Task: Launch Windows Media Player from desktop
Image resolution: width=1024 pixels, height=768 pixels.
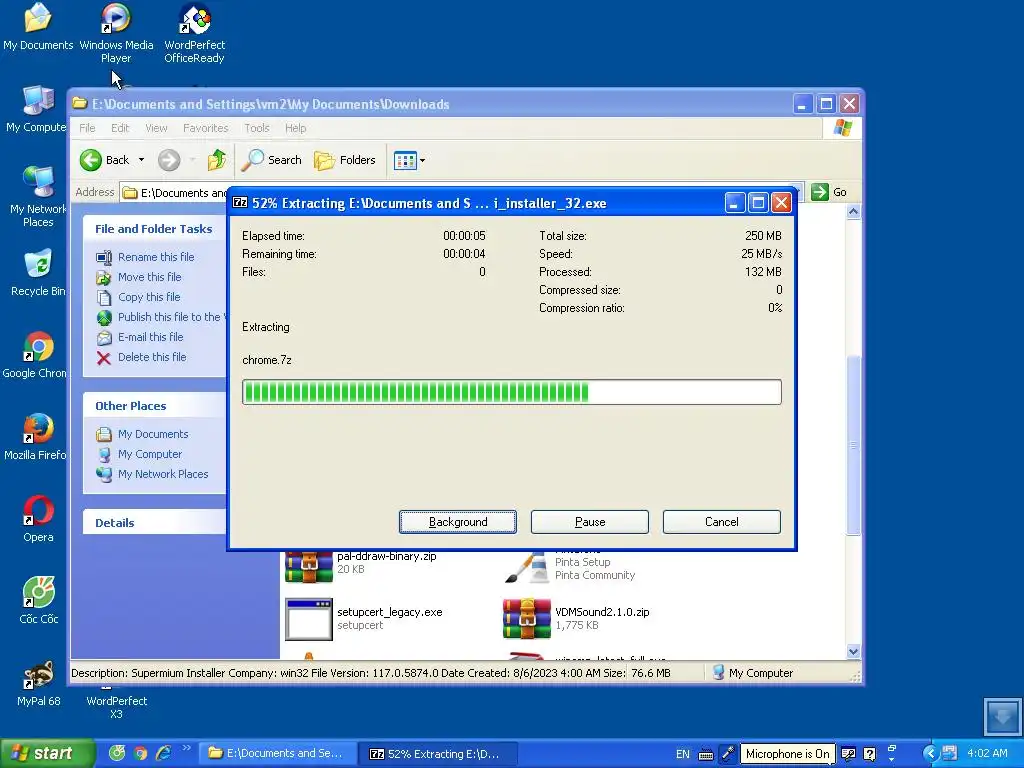Action: click(116, 33)
